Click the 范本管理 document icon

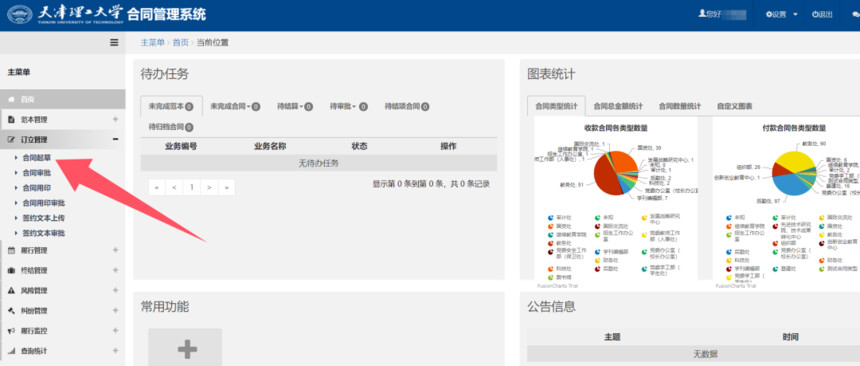[x=10, y=120]
